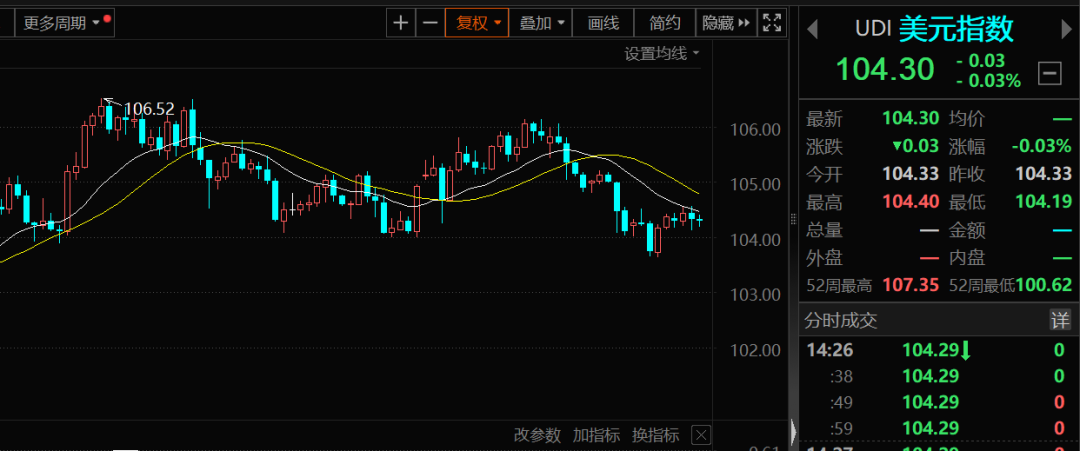Screen dimensions: 1080x451
Task: Open the 更多周期 period dropdown
Action: 62,22
